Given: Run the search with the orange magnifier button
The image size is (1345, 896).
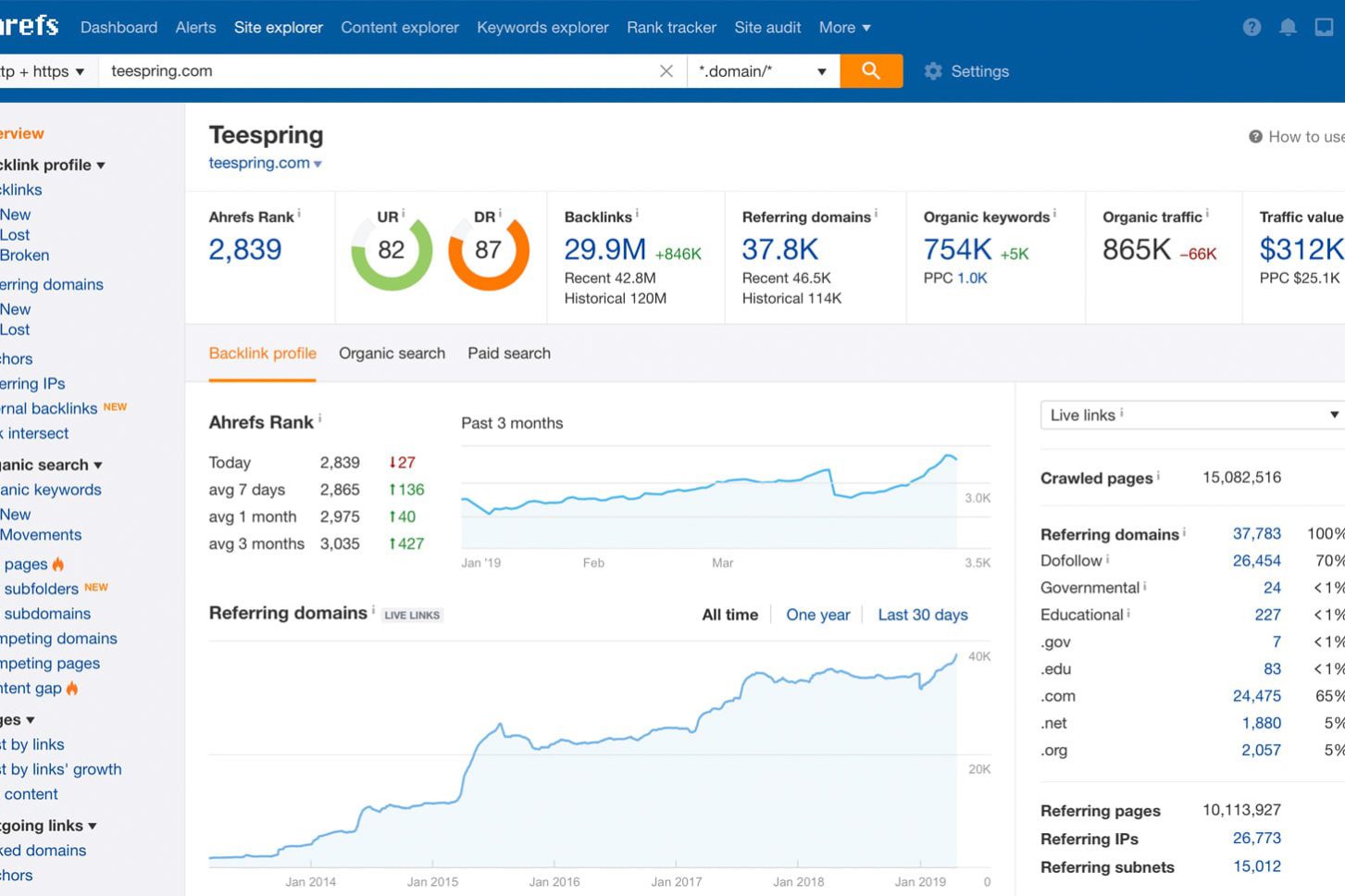Looking at the screenshot, I should (x=870, y=70).
